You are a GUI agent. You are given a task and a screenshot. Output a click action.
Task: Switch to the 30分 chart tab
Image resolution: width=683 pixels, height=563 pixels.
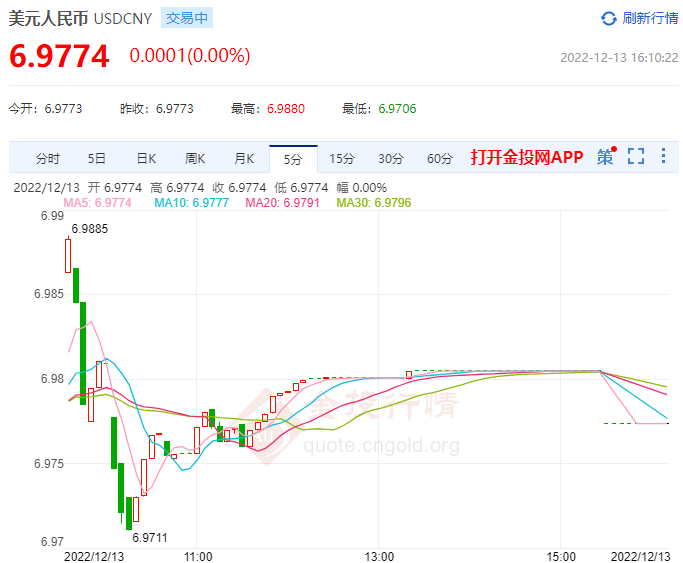391,158
